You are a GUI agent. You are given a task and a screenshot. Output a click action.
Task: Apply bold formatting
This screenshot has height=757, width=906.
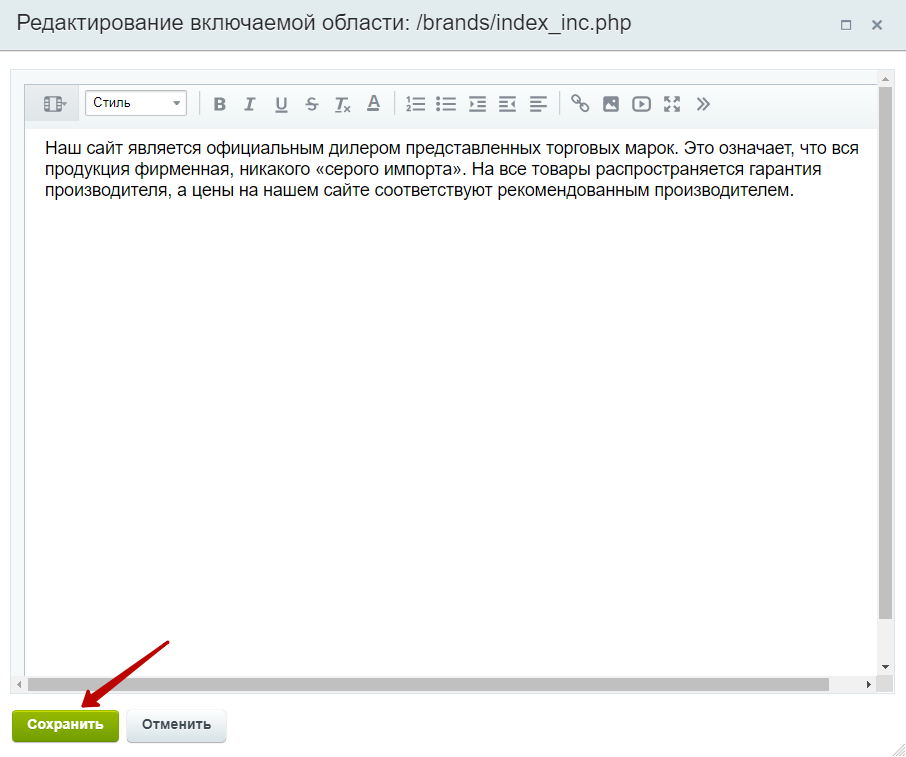coord(220,104)
